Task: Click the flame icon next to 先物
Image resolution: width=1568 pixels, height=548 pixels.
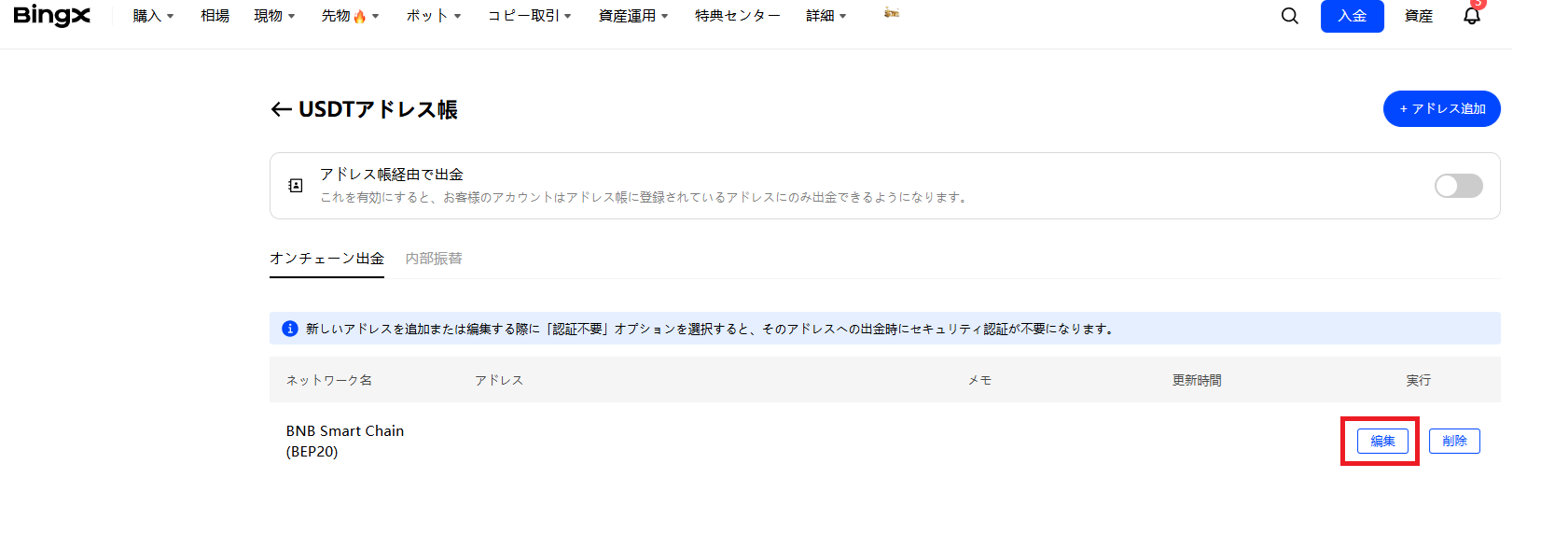Action: pyautogui.click(x=360, y=17)
